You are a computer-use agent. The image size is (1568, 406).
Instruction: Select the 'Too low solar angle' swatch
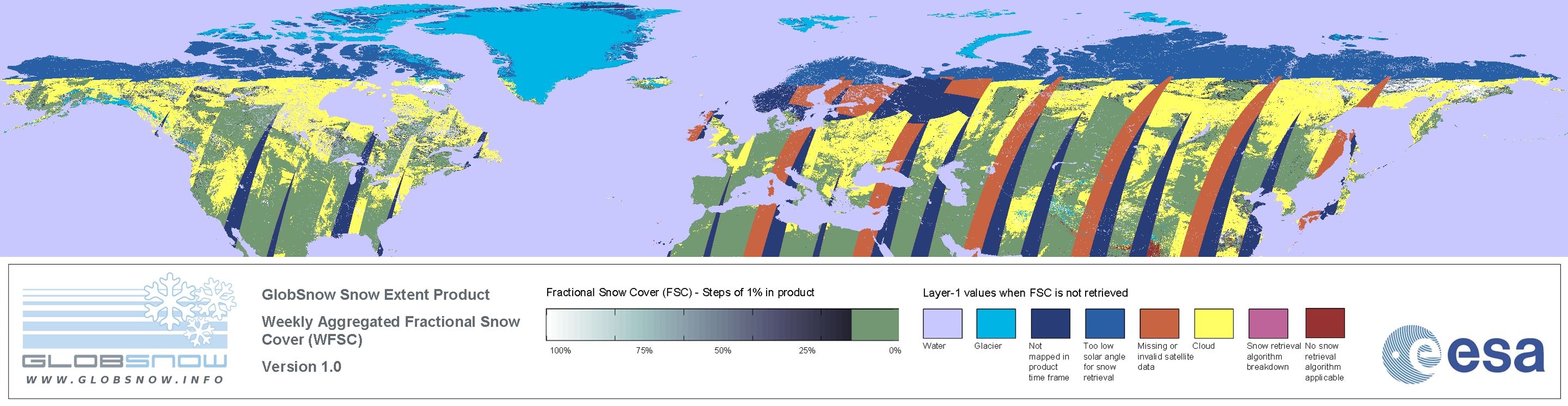1104,323
